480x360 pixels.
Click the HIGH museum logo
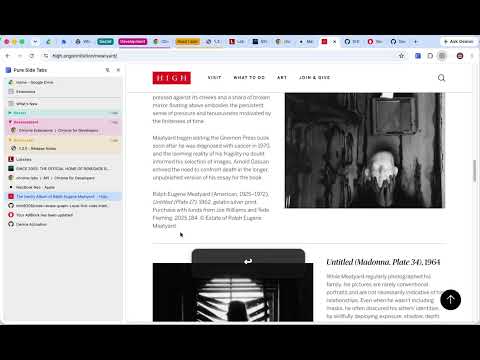pos(172,78)
